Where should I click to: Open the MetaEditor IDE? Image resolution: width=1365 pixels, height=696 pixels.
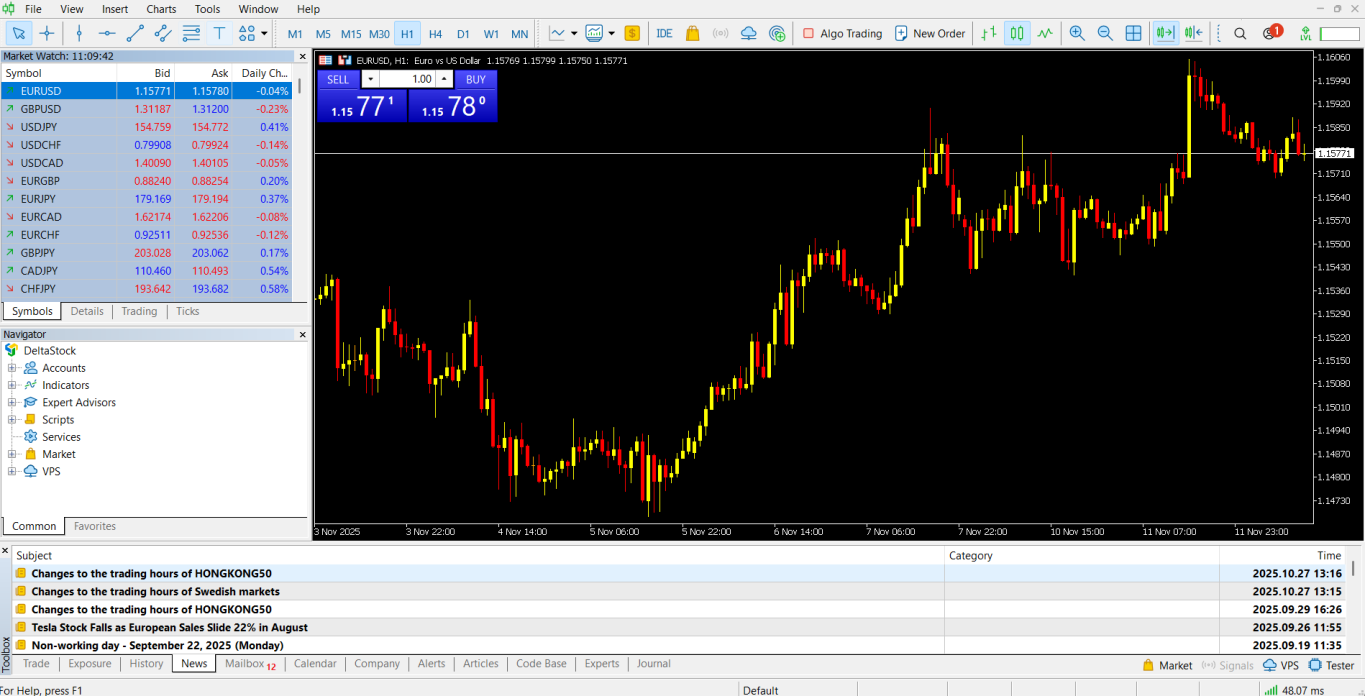[x=664, y=33]
